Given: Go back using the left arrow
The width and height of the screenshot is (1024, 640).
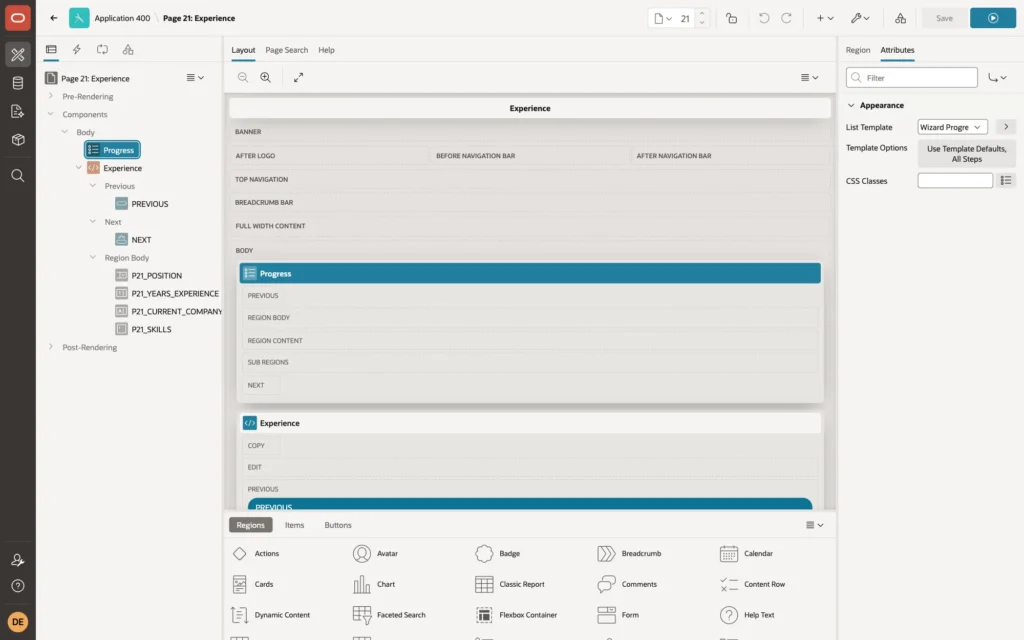Looking at the screenshot, I should [54, 18].
